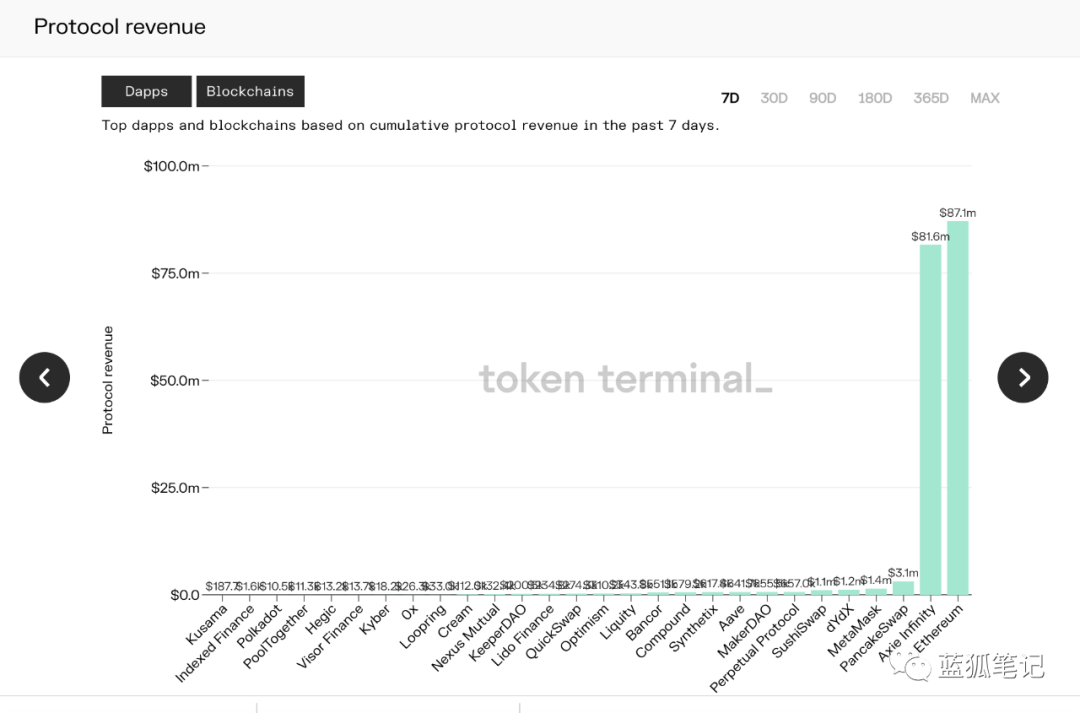Toggle the Dapps filter button
Image resolution: width=1080 pixels, height=713 pixels.
pos(146,91)
